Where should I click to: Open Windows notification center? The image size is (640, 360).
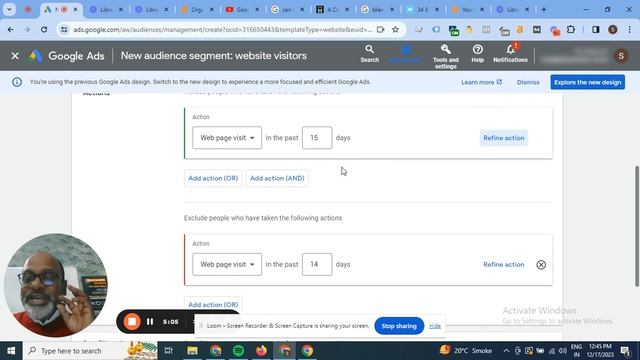pyautogui.click(x=625, y=351)
